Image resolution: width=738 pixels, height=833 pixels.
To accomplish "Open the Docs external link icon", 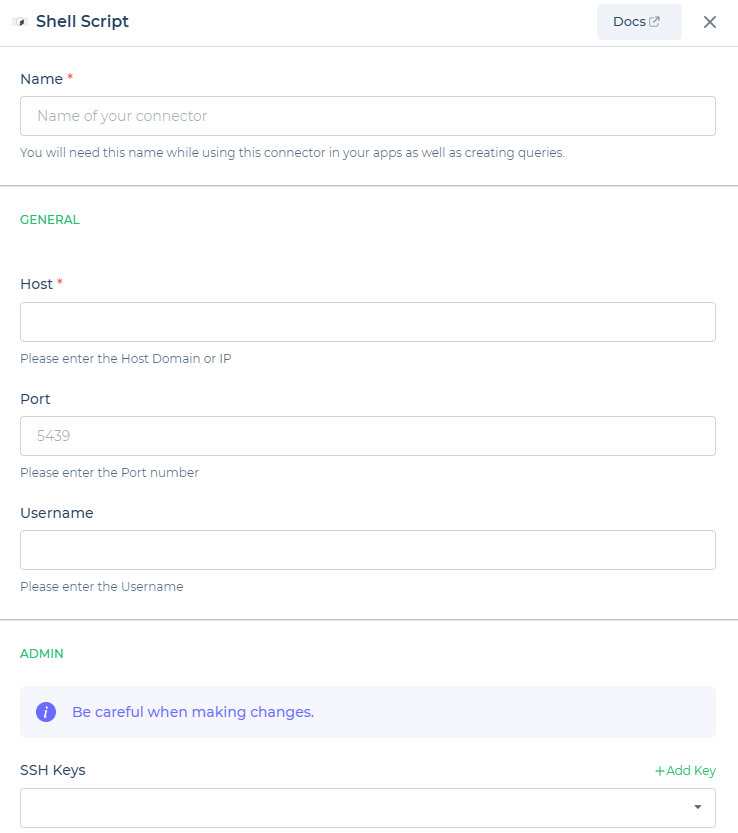I will click(x=655, y=22).
